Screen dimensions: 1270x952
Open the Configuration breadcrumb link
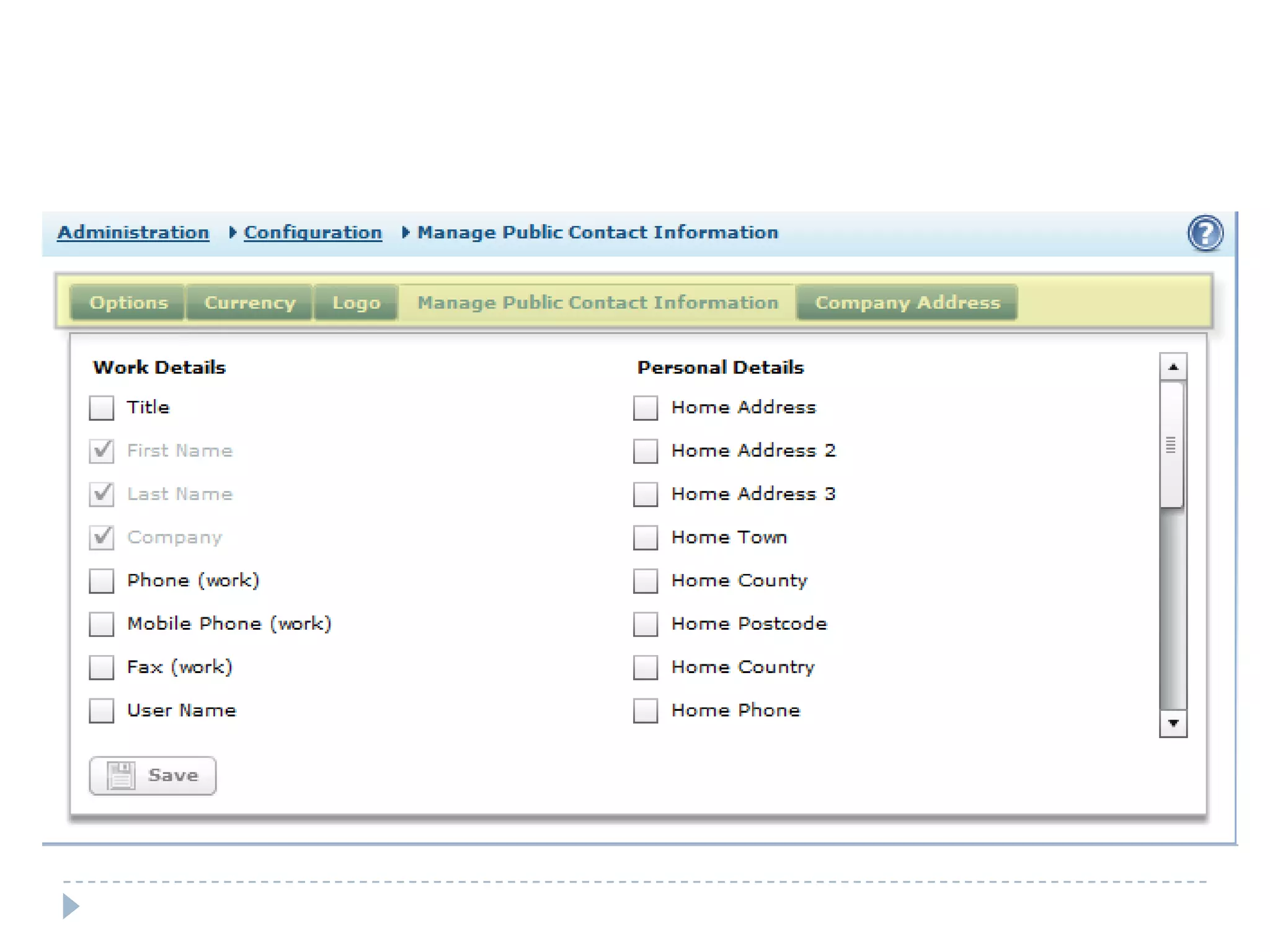tap(313, 232)
